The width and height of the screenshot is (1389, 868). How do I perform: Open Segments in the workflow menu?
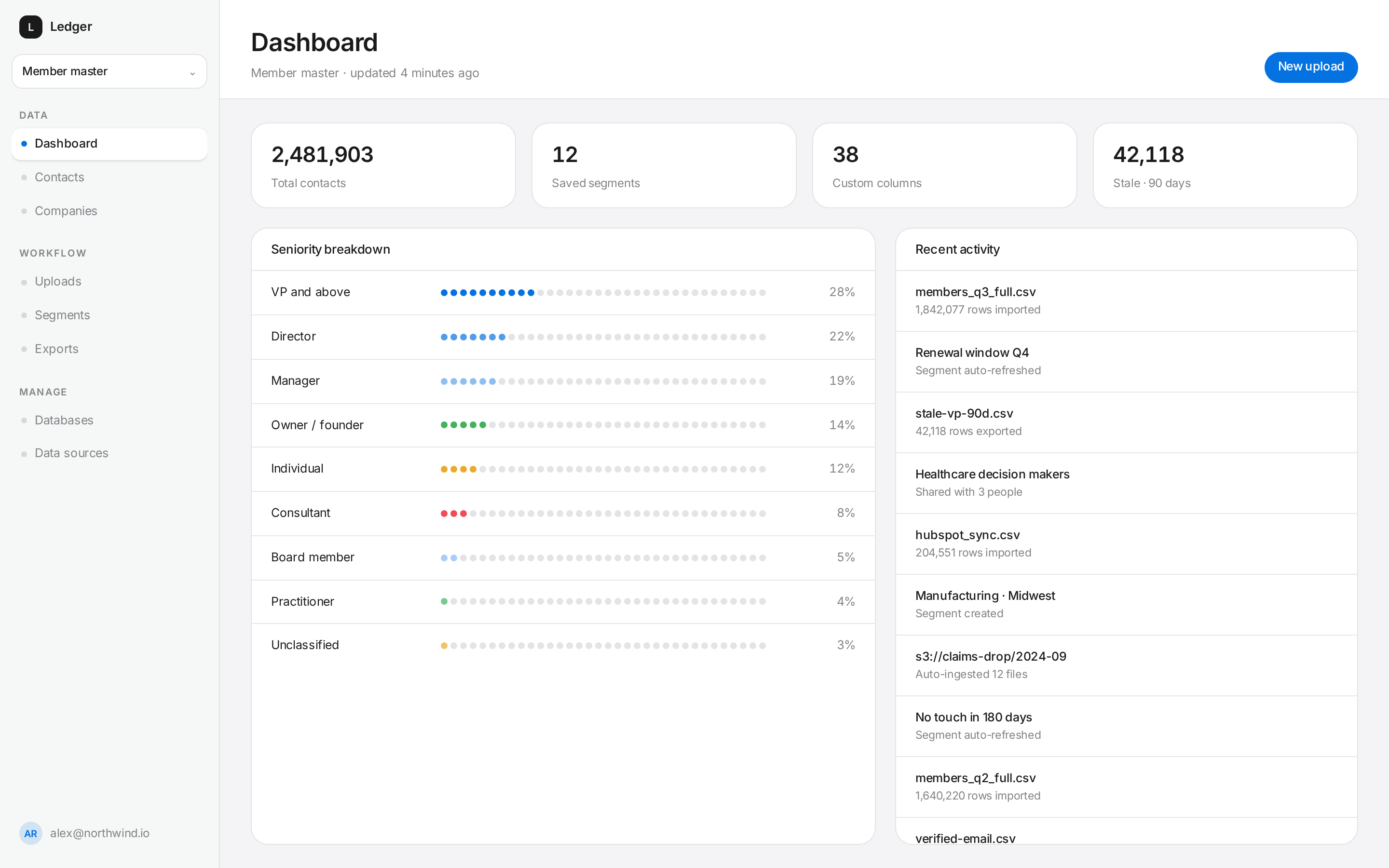point(109,315)
